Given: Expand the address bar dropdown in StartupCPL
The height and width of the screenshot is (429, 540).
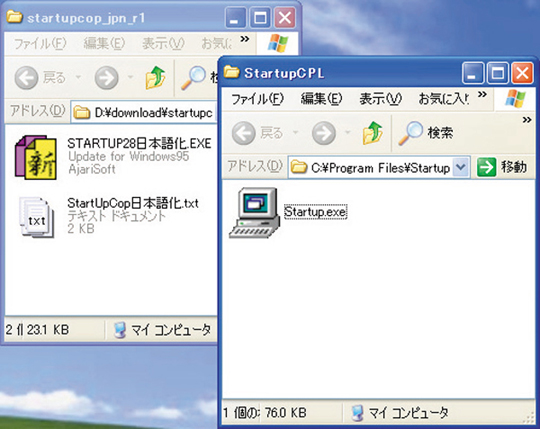Looking at the screenshot, I should (x=460, y=168).
